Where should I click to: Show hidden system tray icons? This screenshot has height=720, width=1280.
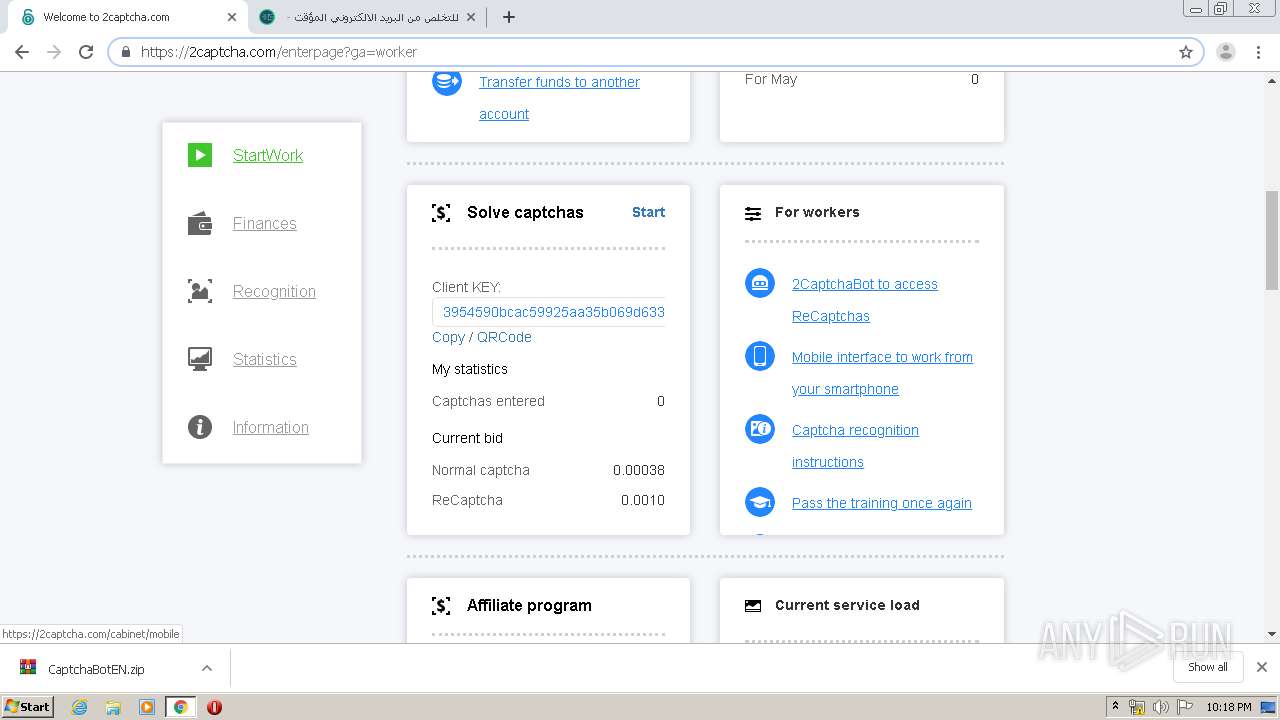[1116, 707]
